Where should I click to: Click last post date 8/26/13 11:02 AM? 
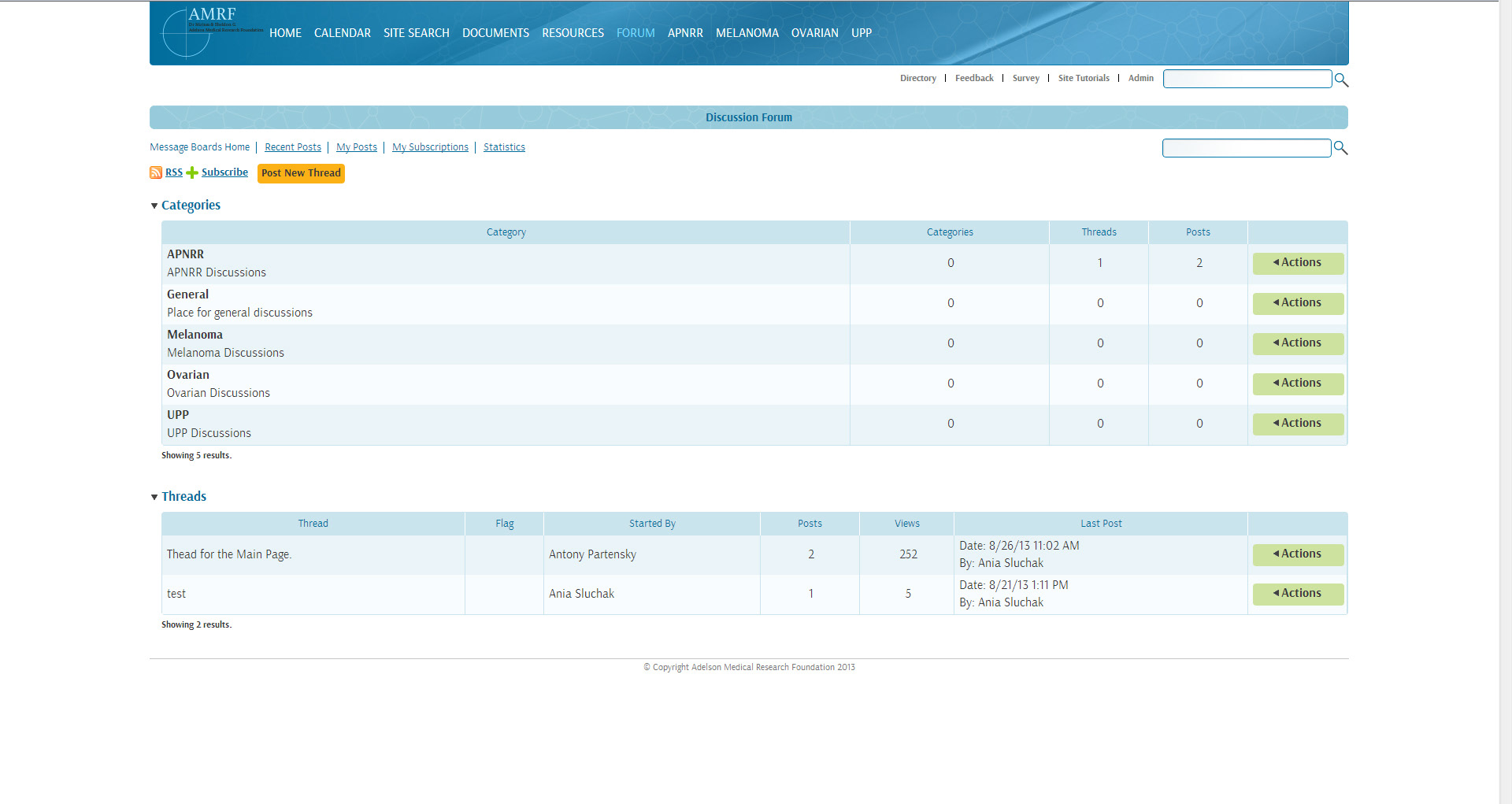point(1019,546)
